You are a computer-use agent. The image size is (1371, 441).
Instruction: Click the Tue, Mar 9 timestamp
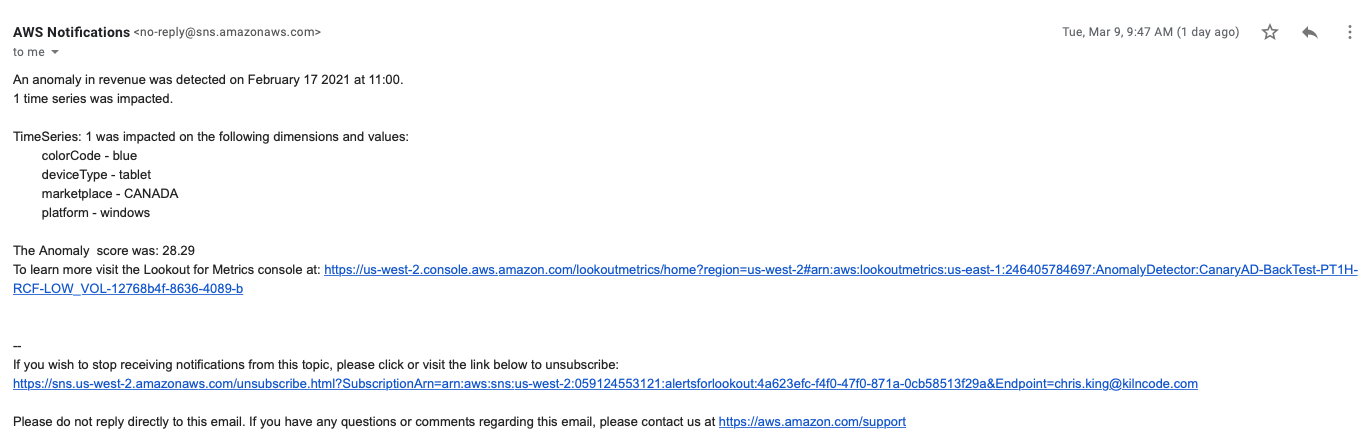tap(1150, 32)
